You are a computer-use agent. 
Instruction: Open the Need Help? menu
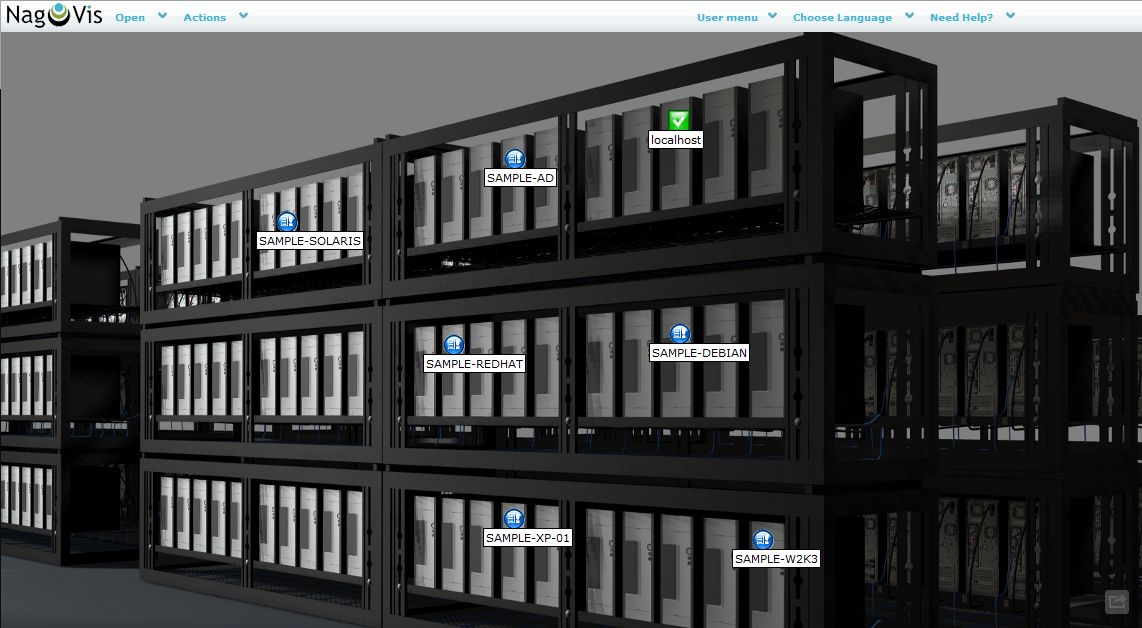click(x=961, y=17)
